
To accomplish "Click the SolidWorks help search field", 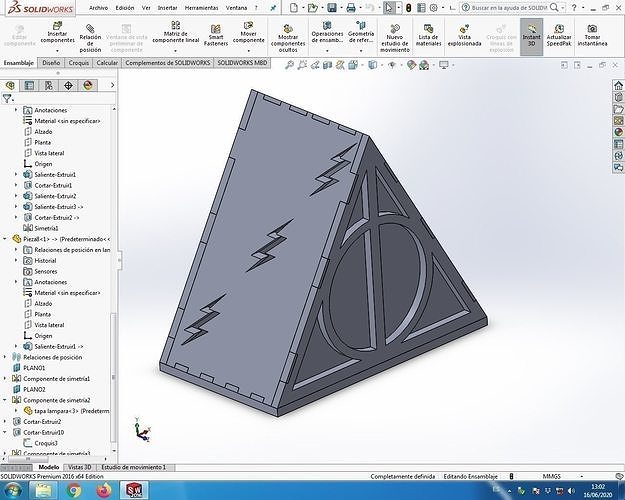I will pyautogui.click(x=510, y=8).
